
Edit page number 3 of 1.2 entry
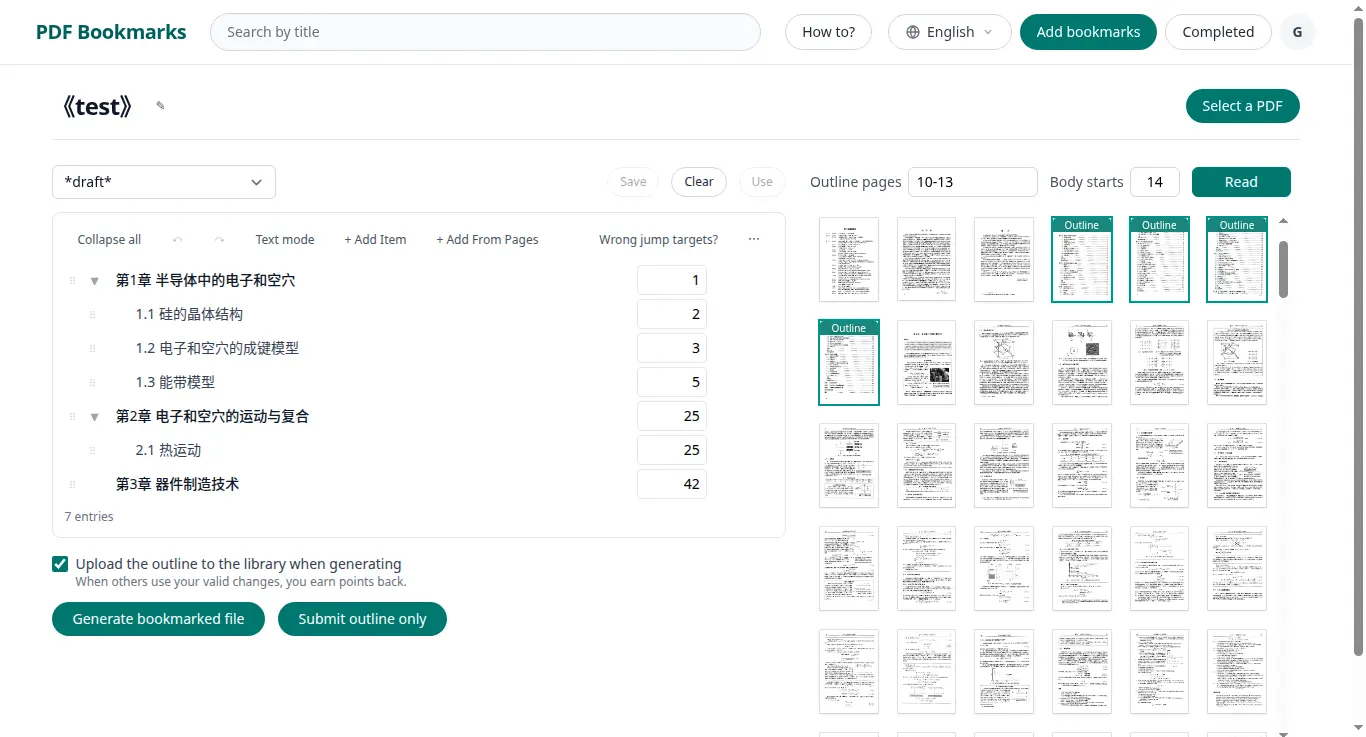(x=672, y=349)
